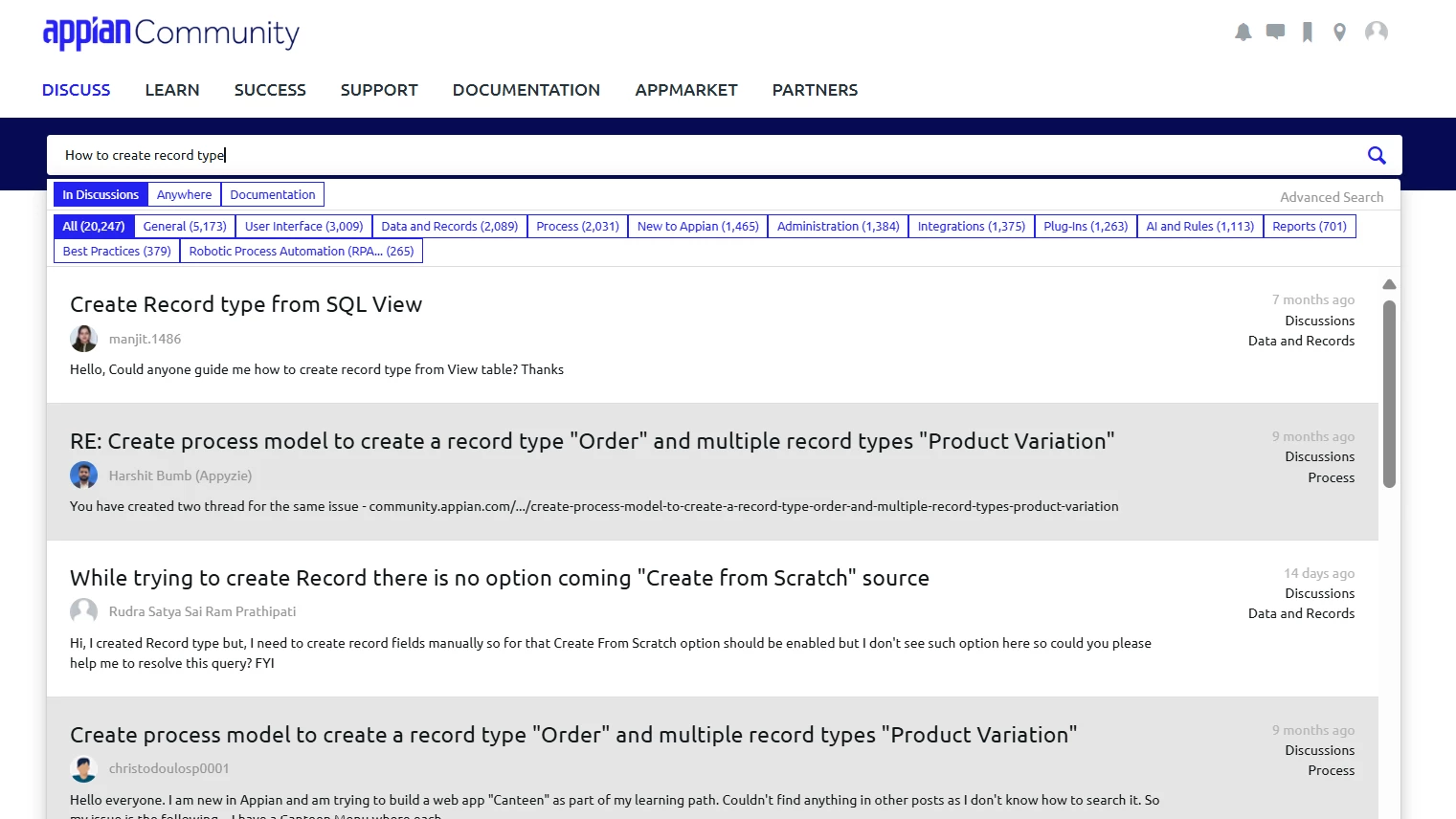Screen dimensions: 1456x819
Task: View Harshit Bumb (Appyzie) profile name link
Action: click(x=180, y=476)
